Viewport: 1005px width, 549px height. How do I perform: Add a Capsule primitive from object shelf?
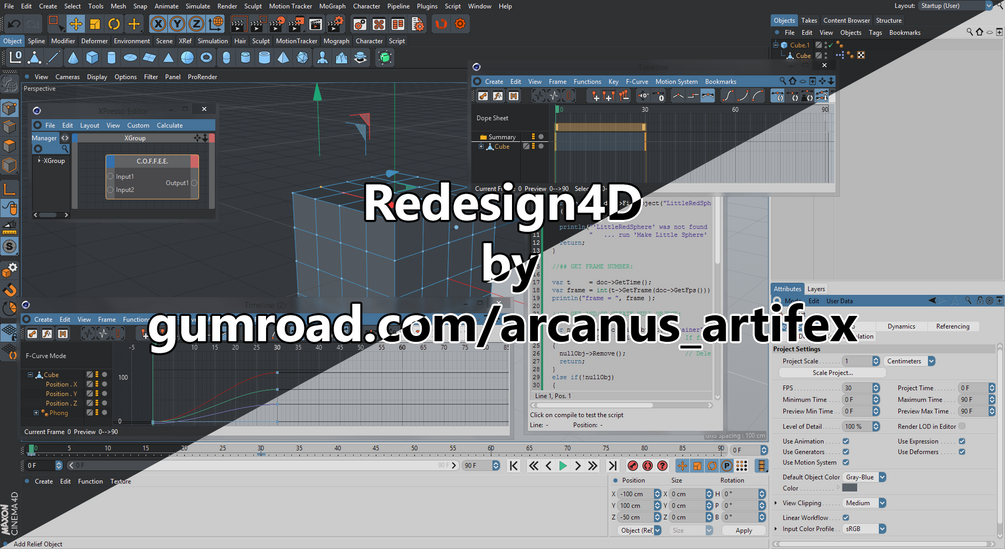[226, 58]
